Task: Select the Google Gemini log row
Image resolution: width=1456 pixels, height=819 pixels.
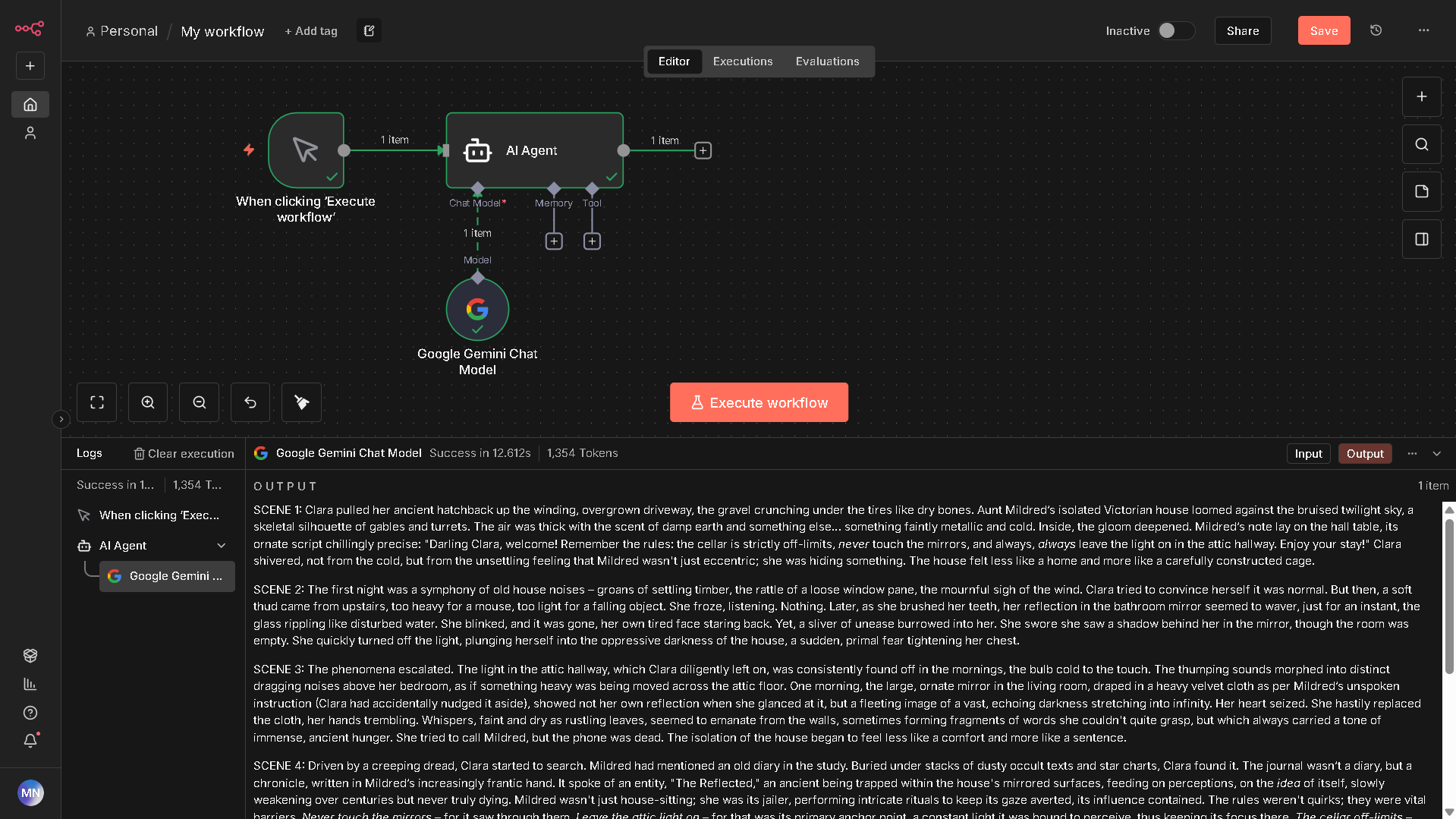Action: (x=167, y=576)
